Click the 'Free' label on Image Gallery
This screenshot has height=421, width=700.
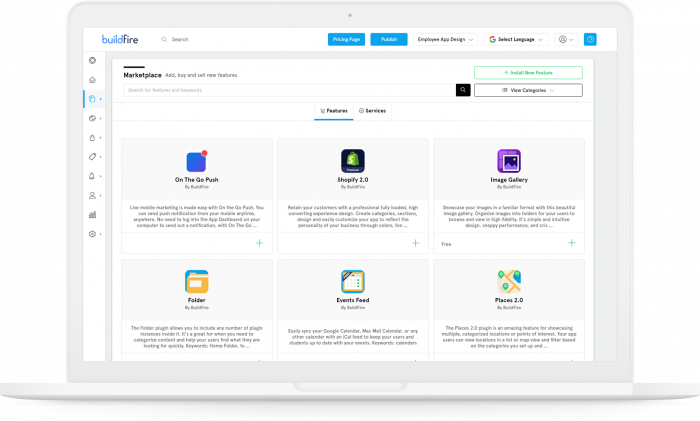click(x=446, y=244)
